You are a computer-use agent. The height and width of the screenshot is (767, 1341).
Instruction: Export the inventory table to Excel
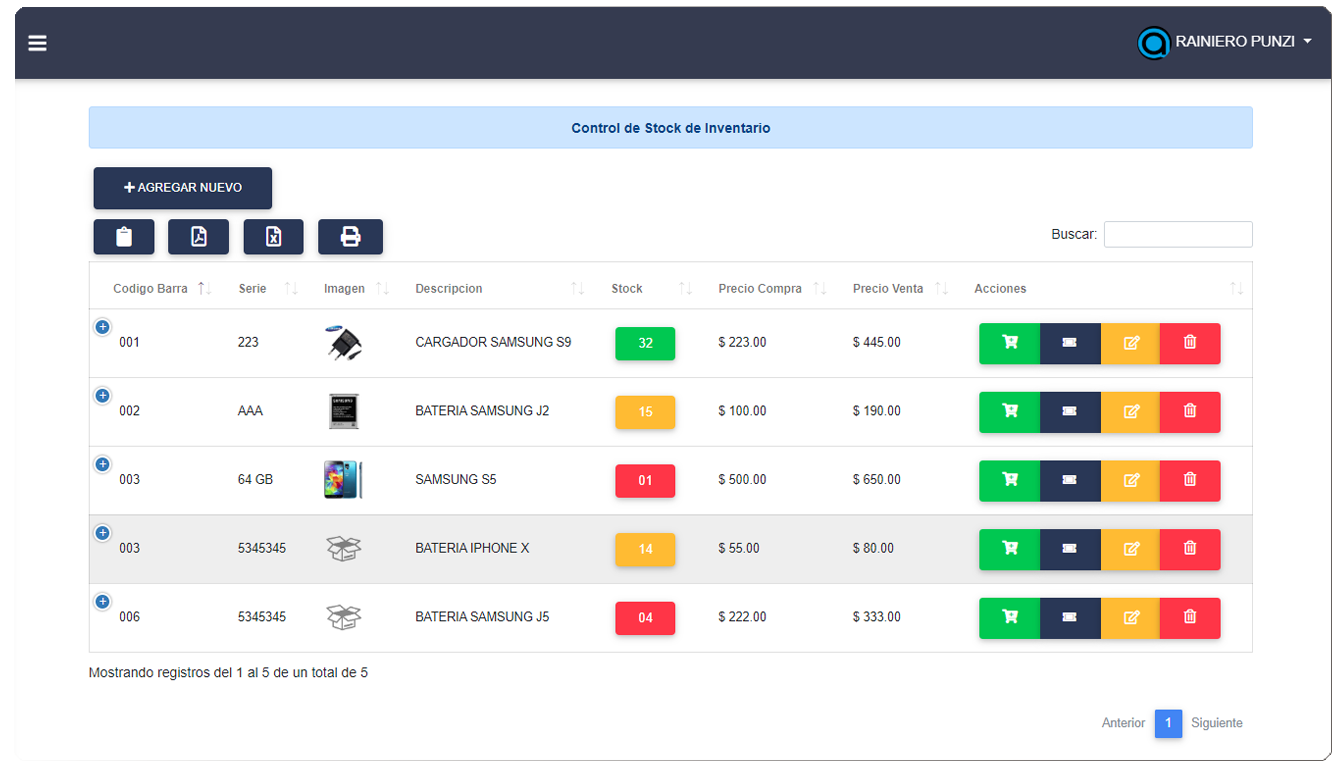coord(273,237)
